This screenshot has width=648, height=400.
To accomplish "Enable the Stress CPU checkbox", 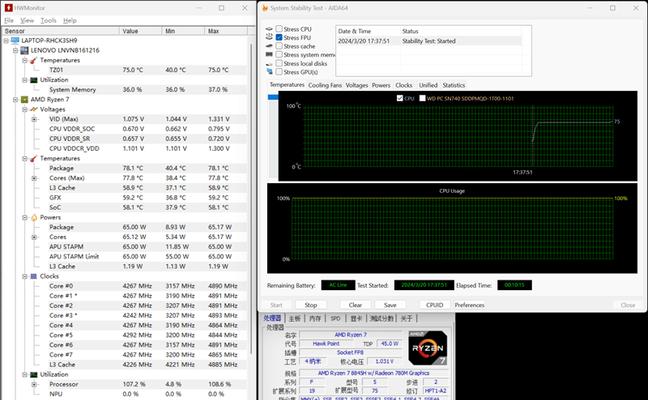I will point(279,29).
